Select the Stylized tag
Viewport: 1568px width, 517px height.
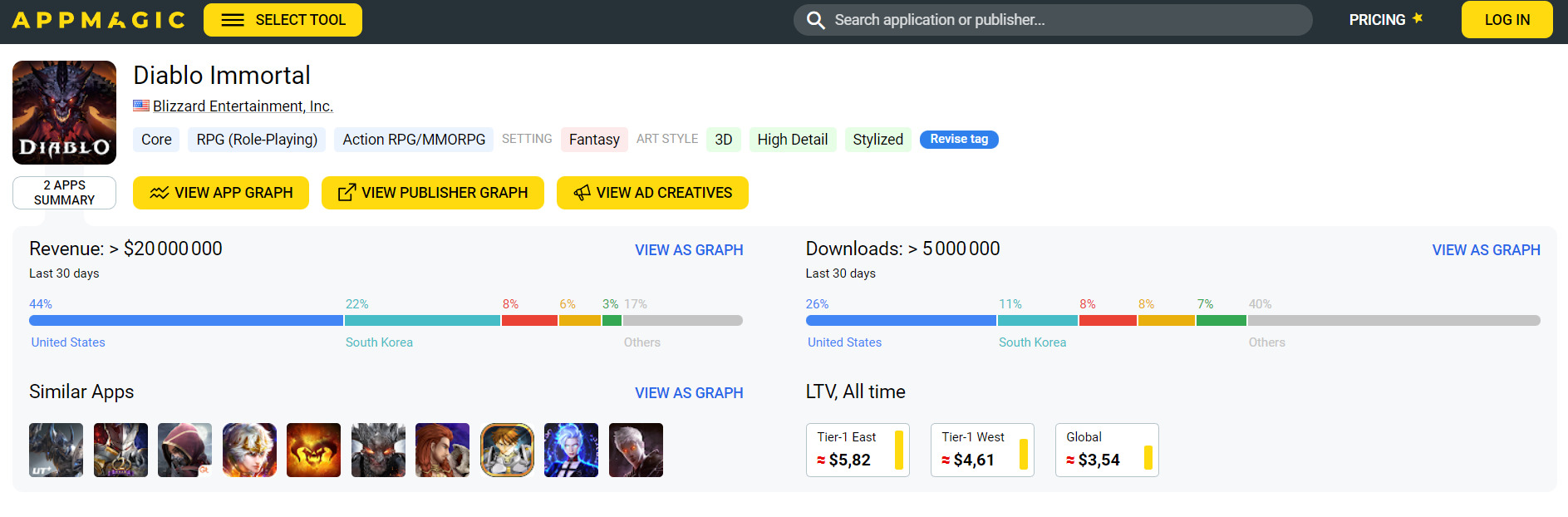pos(877,140)
